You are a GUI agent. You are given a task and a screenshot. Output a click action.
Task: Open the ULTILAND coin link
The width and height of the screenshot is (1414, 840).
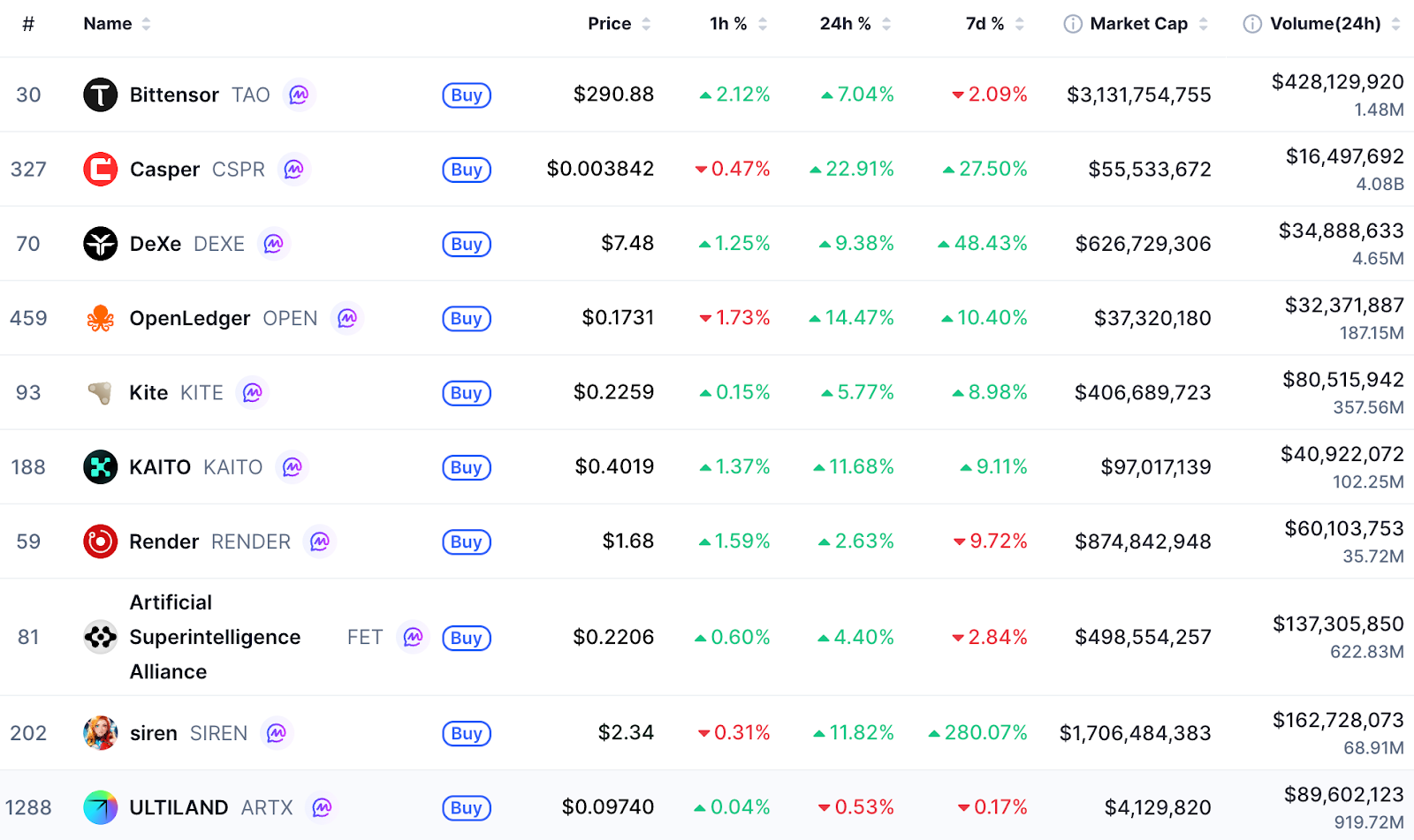[x=179, y=807]
